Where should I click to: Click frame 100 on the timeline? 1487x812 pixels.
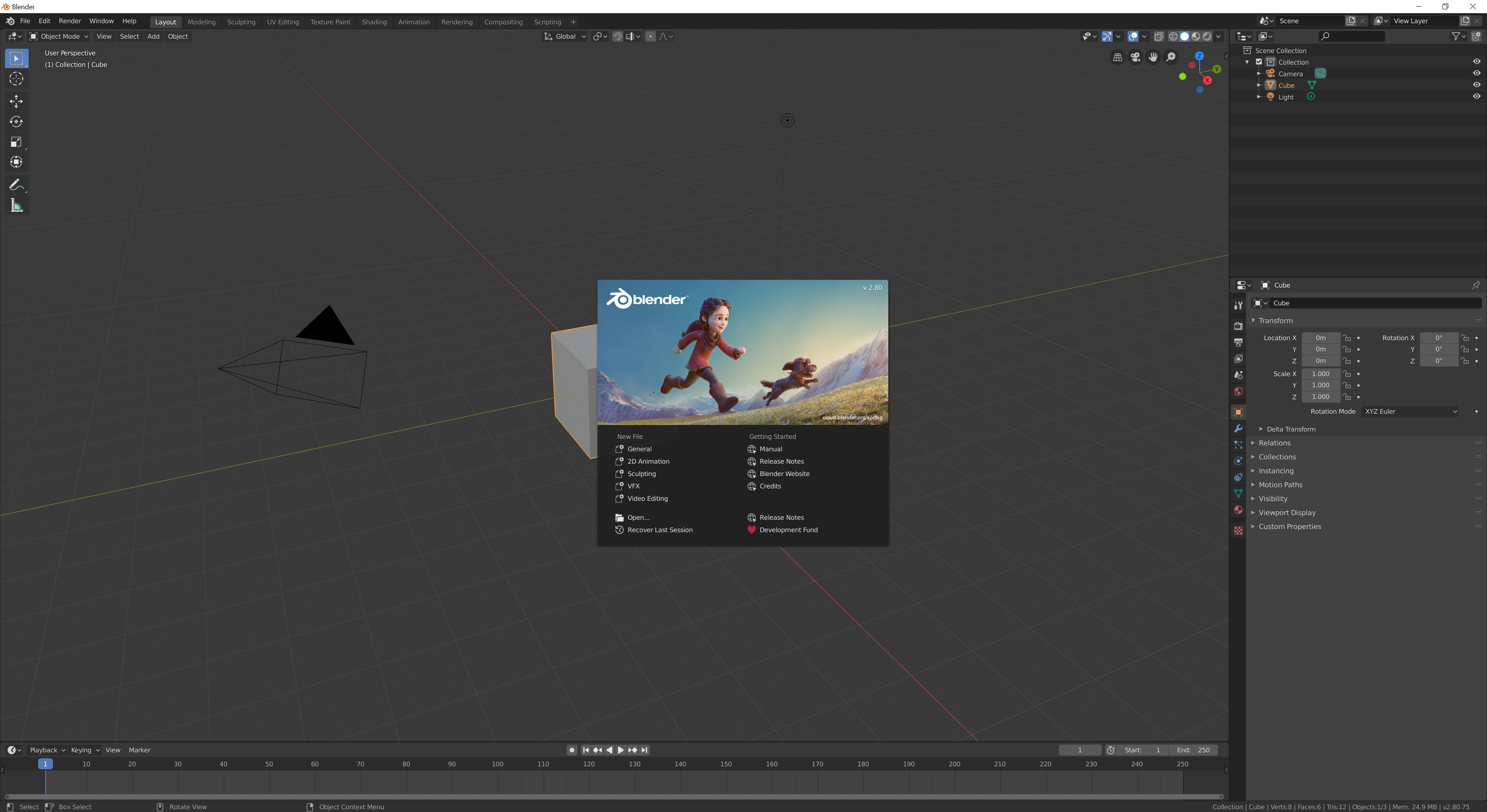498,764
